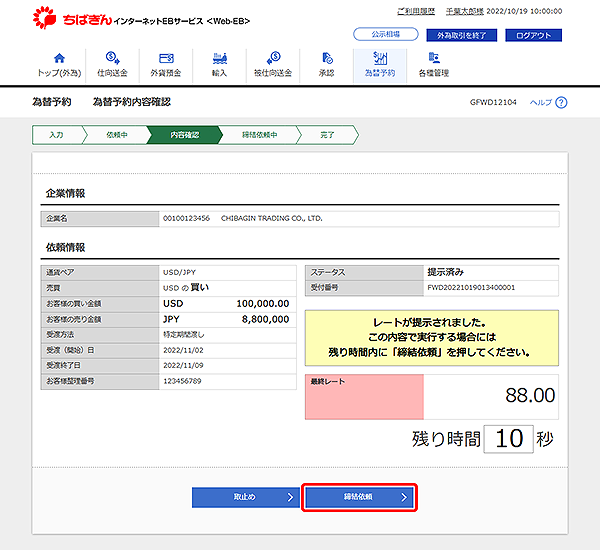Click the ステータス label cell
Viewport: 600px width, 550px height.
coord(364,273)
